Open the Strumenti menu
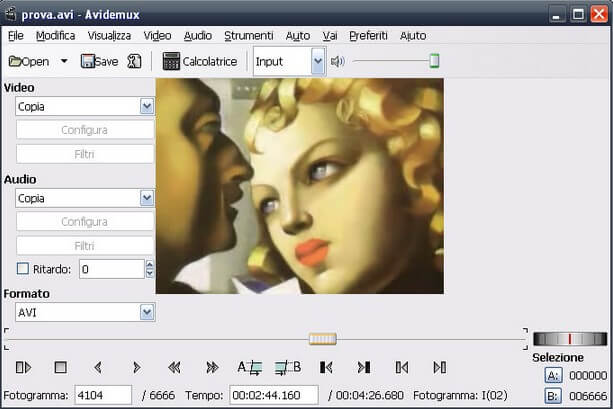This screenshot has height=409, width=613. (x=249, y=36)
